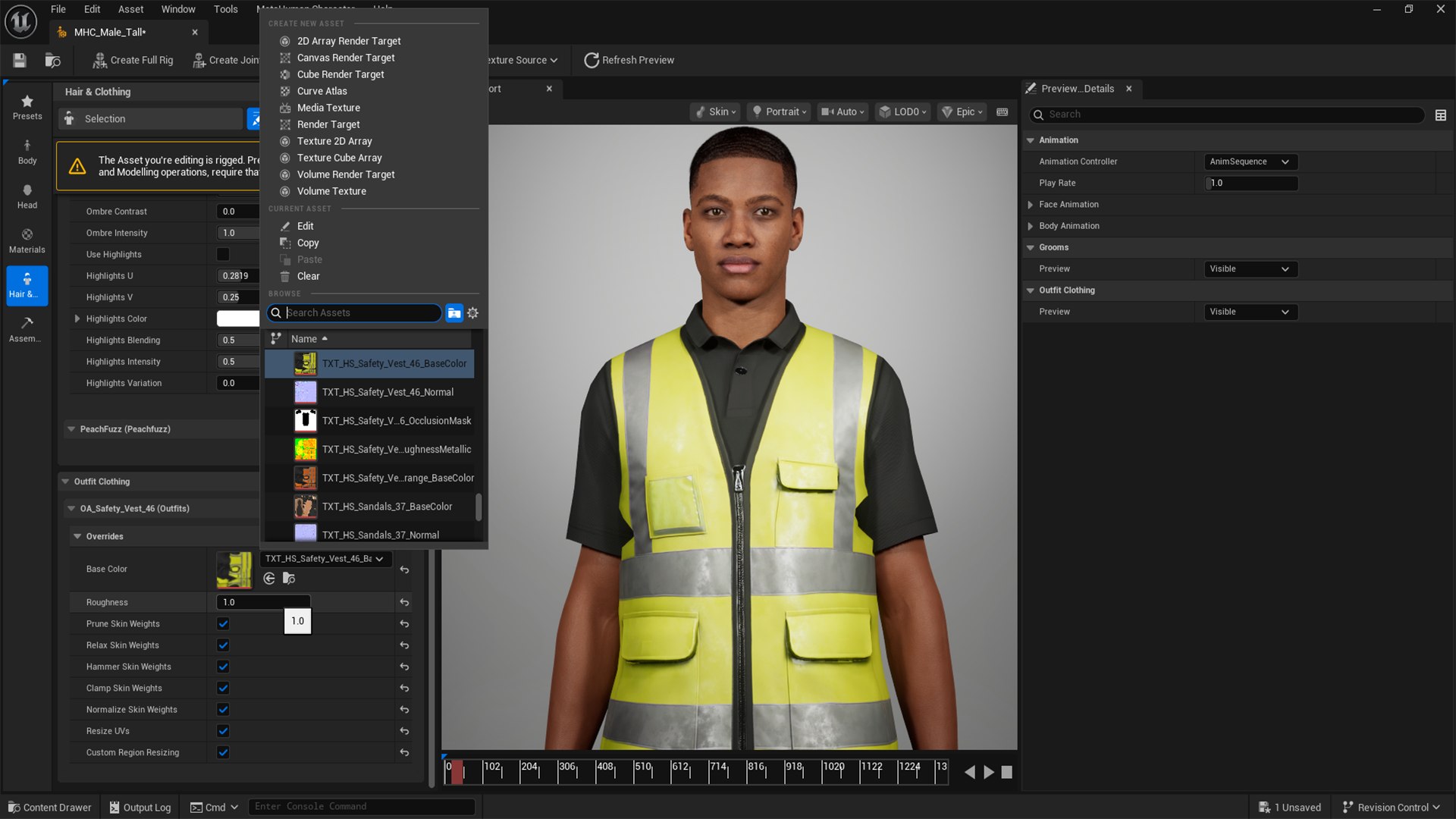The width and height of the screenshot is (1456, 819).
Task: Click the Refresh Preview icon button
Action: pyautogui.click(x=629, y=60)
